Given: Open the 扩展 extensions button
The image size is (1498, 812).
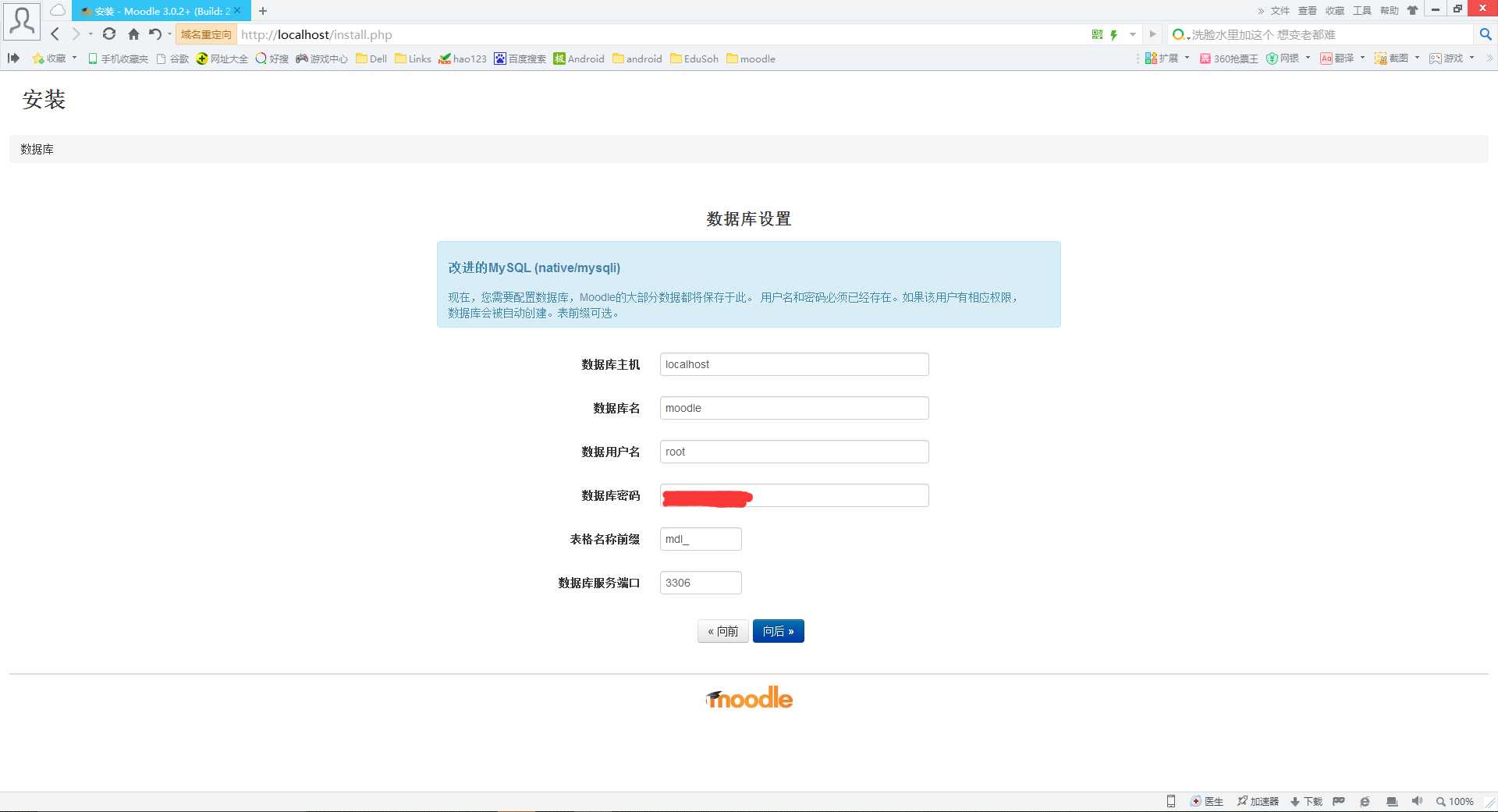Looking at the screenshot, I should coord(1161,59).
